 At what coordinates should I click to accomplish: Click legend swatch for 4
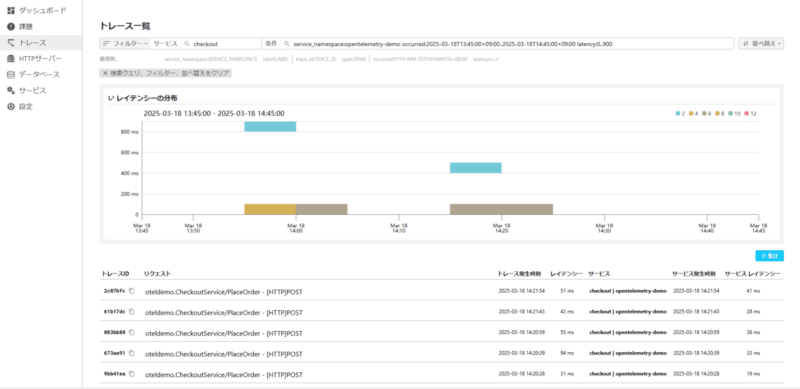click(691, 113)
